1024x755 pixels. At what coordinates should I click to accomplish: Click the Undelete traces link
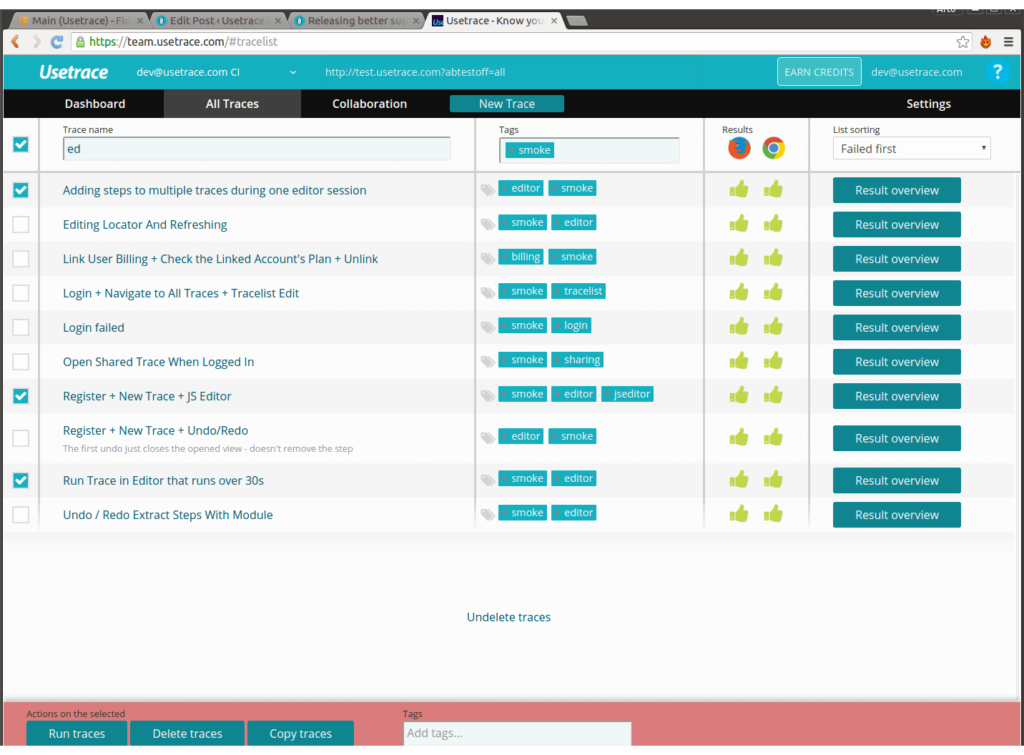[x=508, y=617]
